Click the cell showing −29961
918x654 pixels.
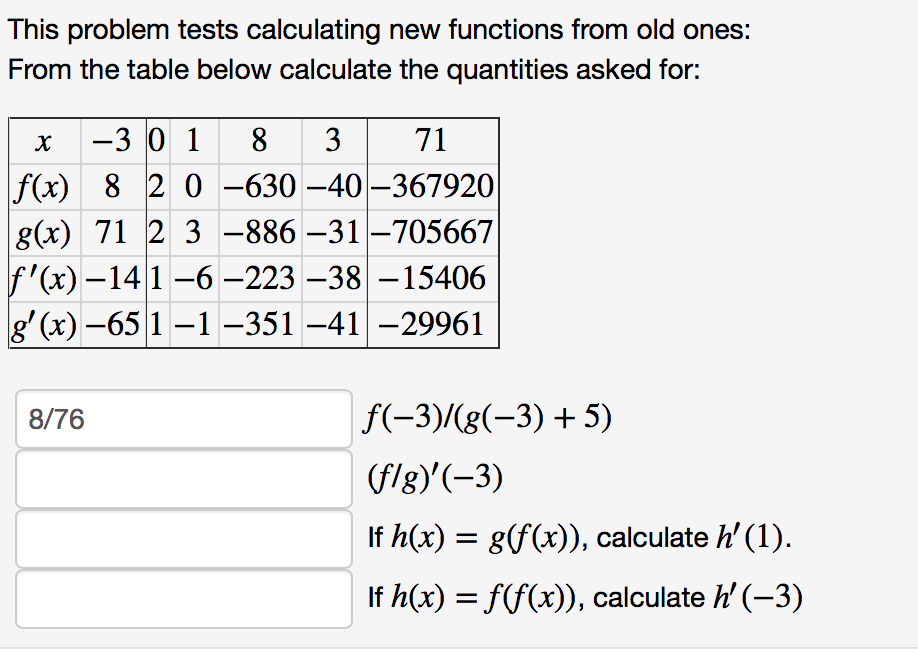(x=431, y=324)
